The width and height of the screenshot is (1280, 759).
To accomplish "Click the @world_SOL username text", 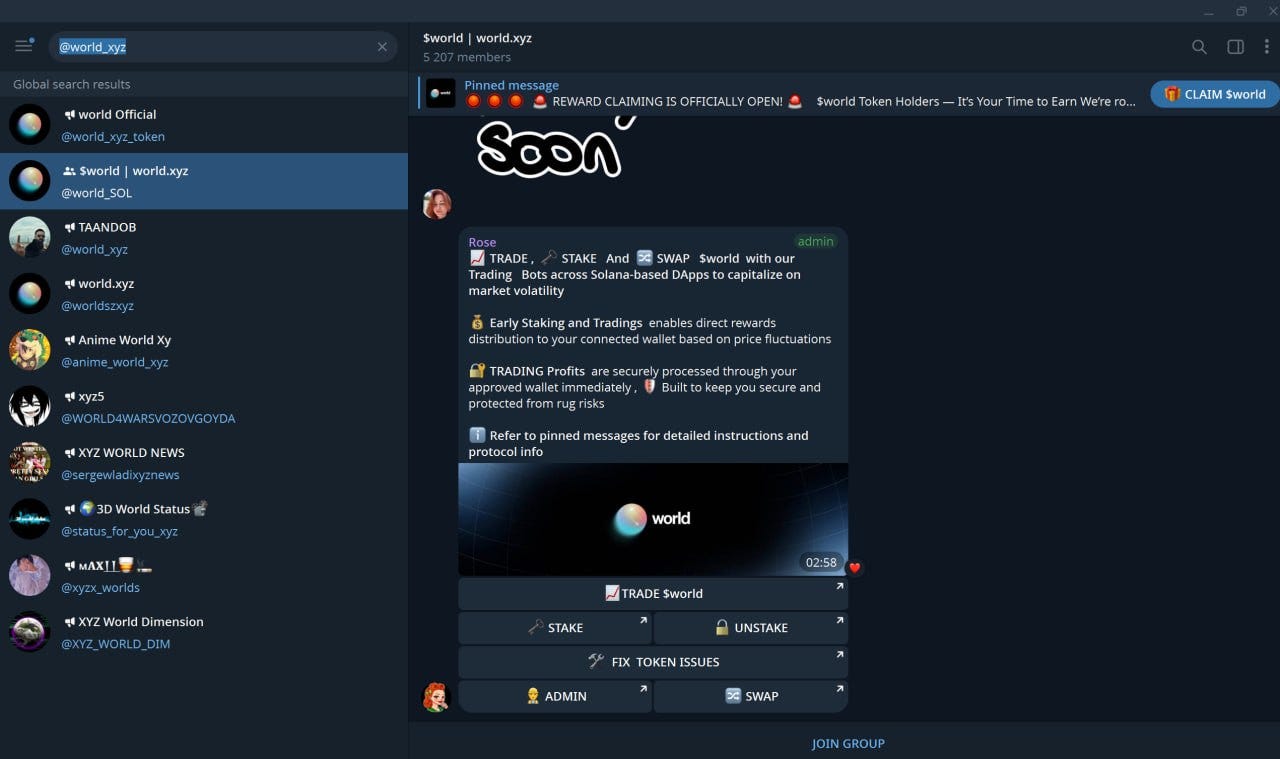I will 97,193.
